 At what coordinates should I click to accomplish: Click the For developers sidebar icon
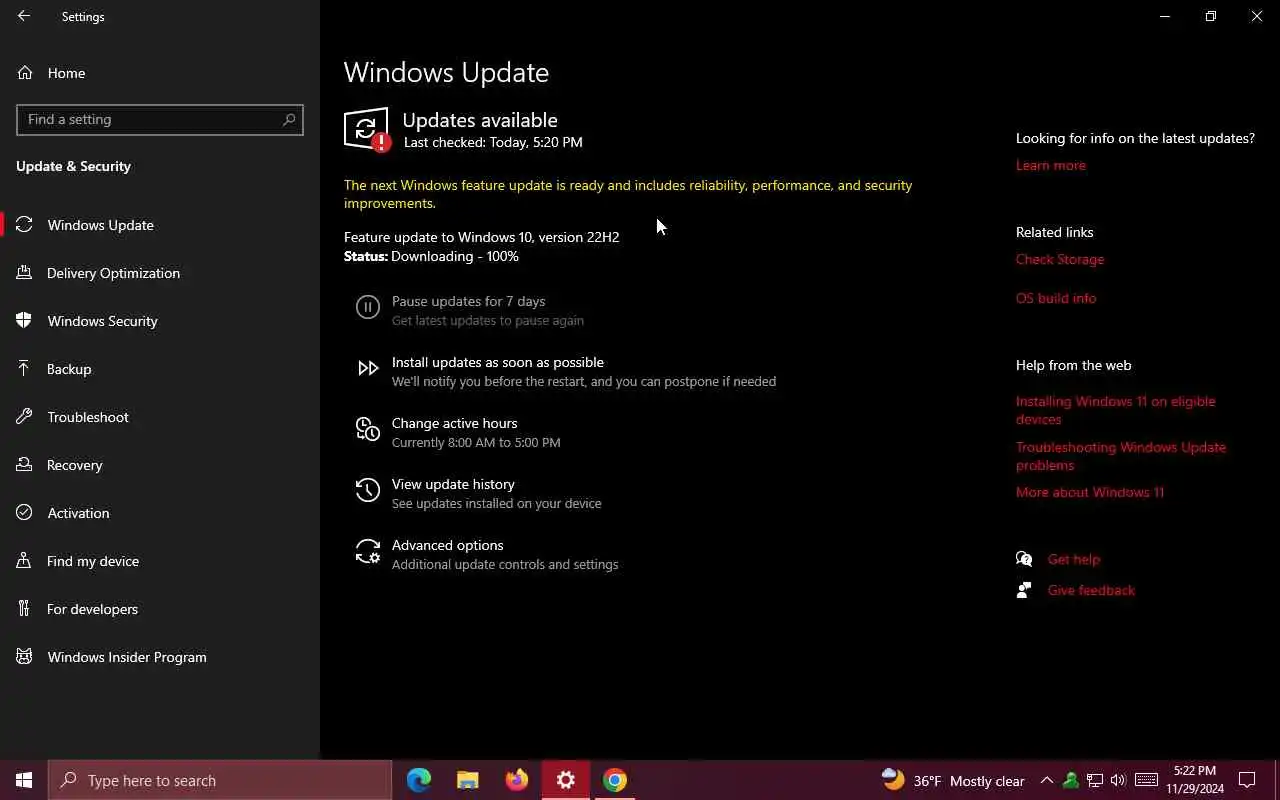click(25, 609)
